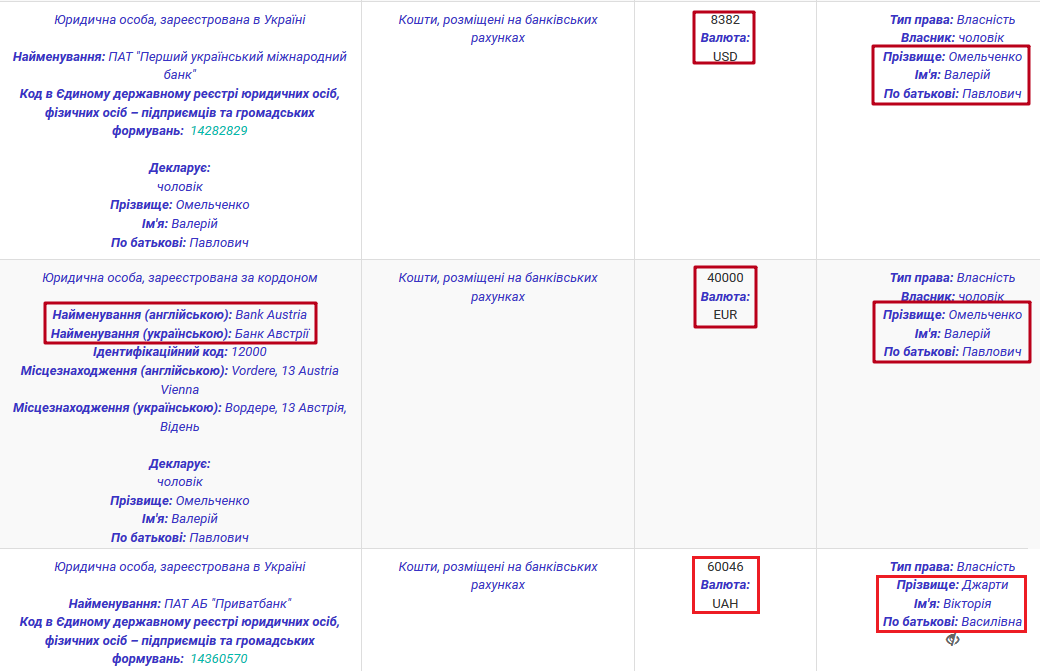
Task: Click the ПАТ АБ "Приватбанк" name
Action: point(227,604)
